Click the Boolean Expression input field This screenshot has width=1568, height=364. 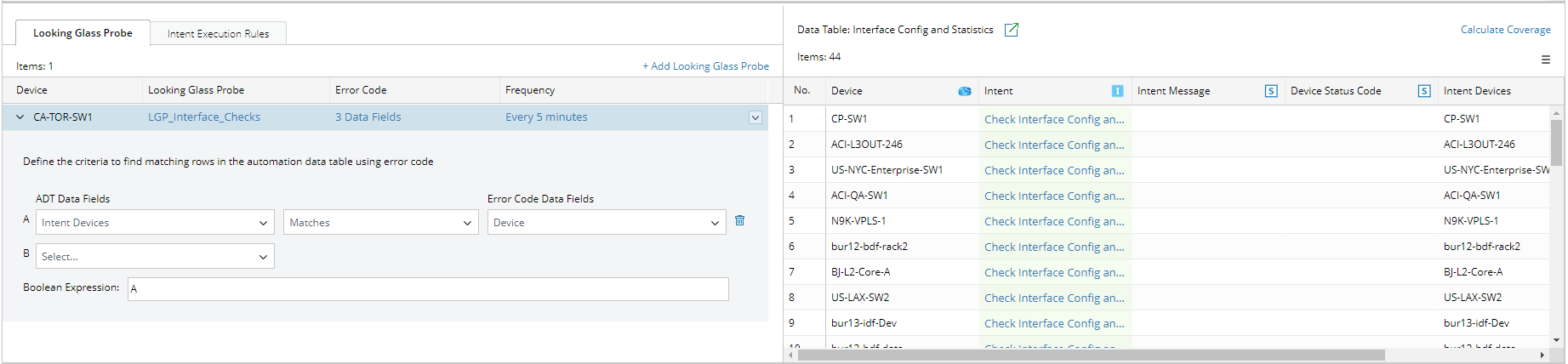(x=428, y=289)
